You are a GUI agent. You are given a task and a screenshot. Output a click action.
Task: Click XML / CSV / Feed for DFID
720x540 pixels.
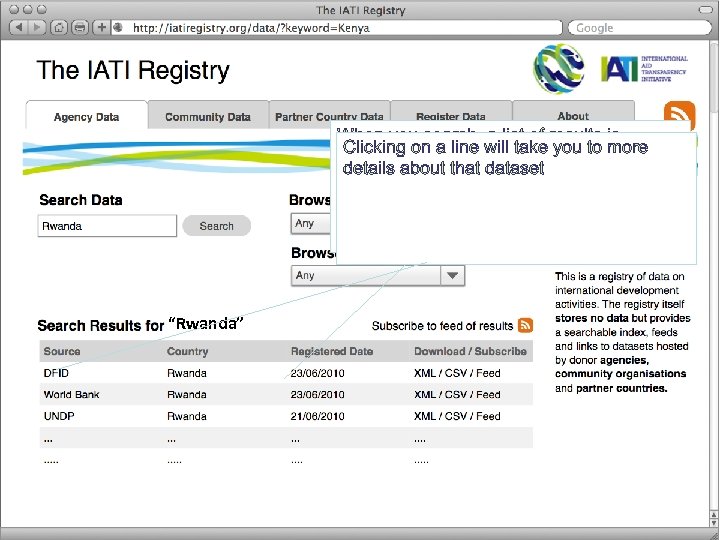[457, 373]
